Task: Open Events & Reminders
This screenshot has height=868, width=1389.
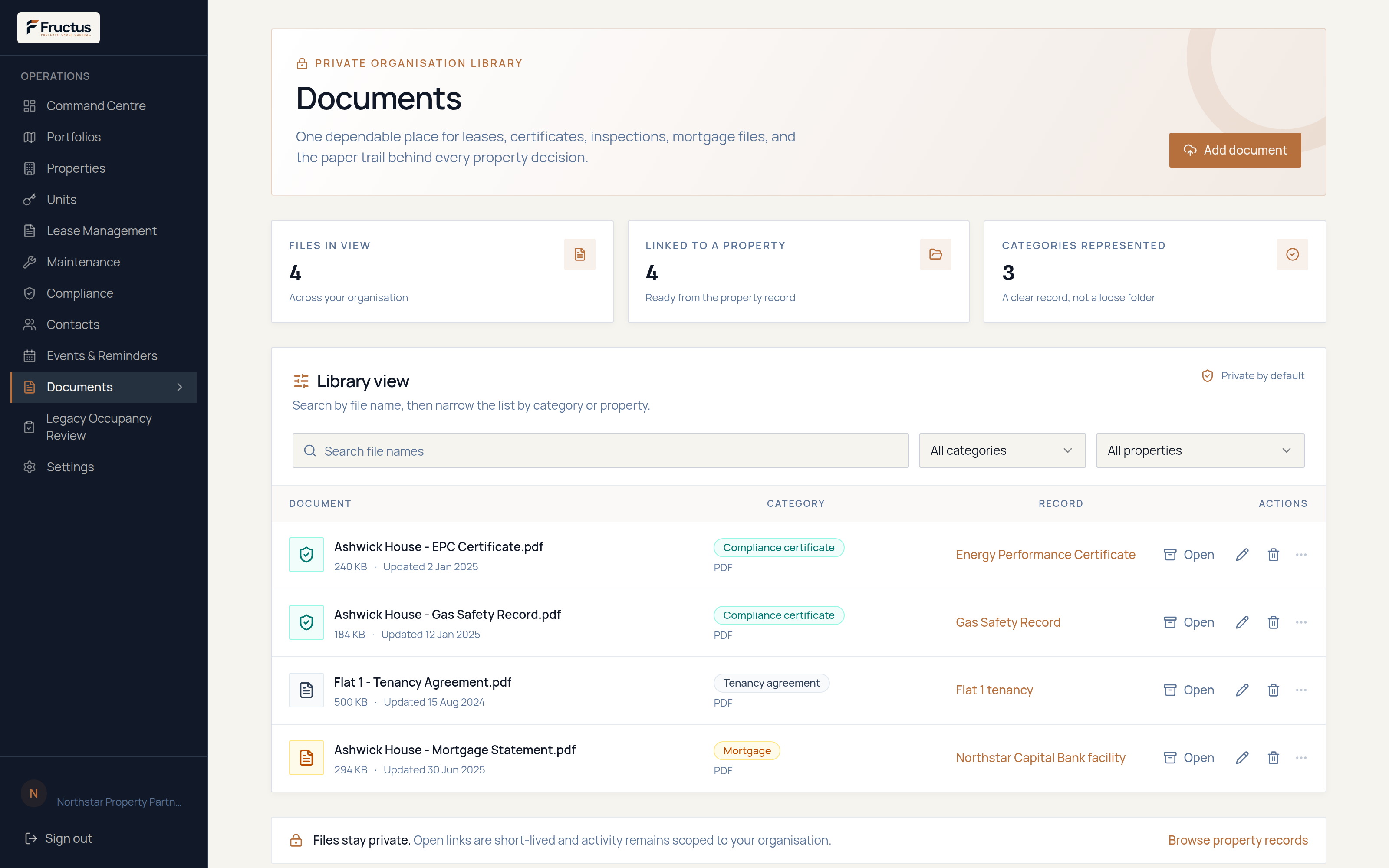Action: [104, 356]
